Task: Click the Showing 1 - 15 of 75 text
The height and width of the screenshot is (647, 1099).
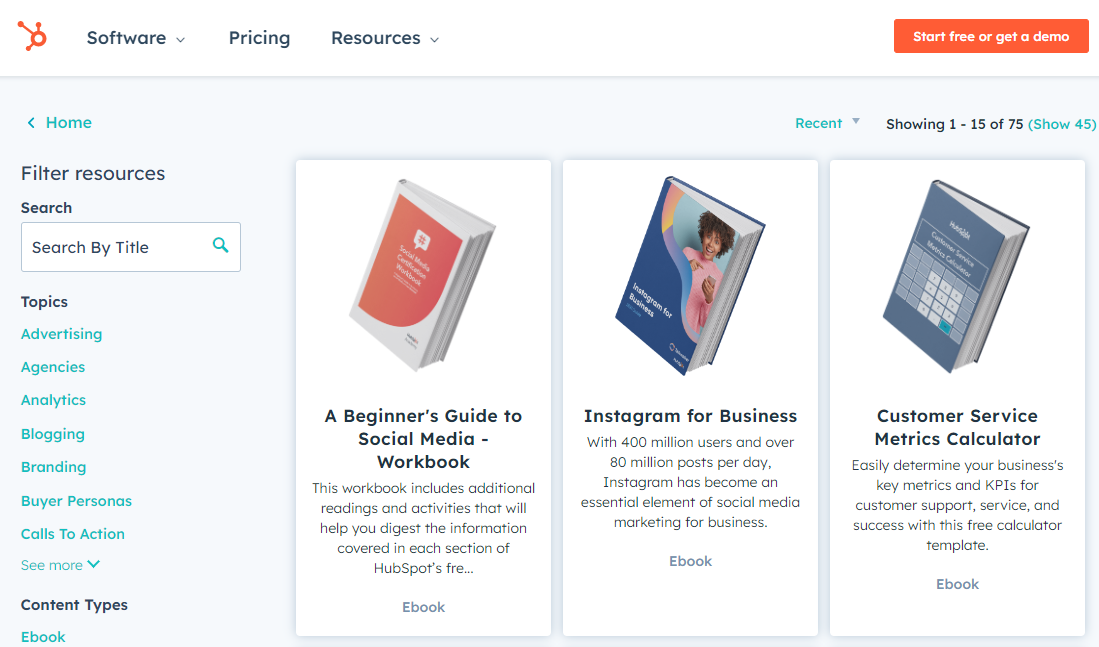Action: [955, 124]
